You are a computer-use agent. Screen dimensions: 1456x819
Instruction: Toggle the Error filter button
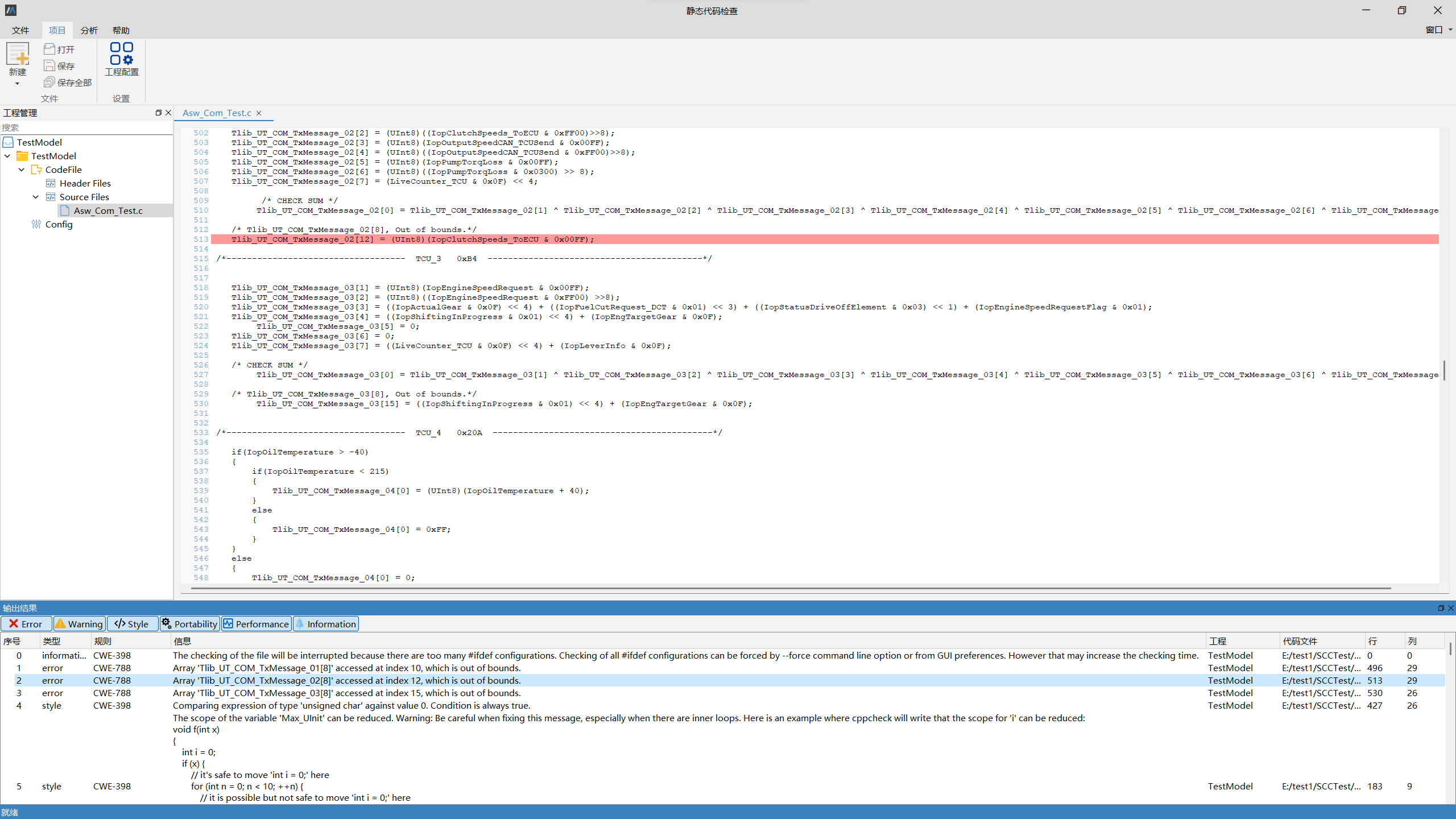[26, 624]
